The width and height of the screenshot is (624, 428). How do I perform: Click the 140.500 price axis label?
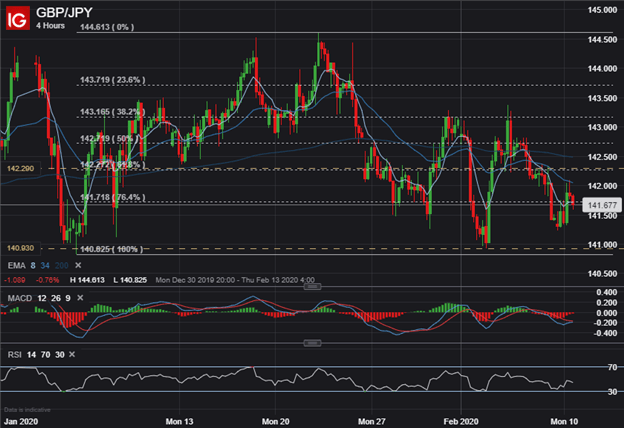click(x=603, y=274)
